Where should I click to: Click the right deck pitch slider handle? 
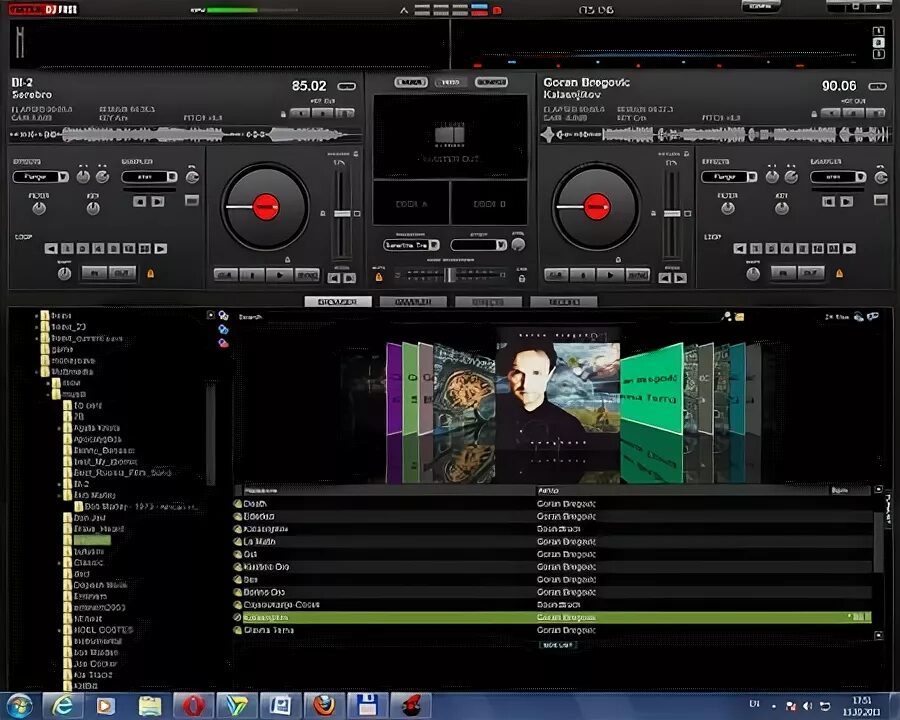point(672,214)
